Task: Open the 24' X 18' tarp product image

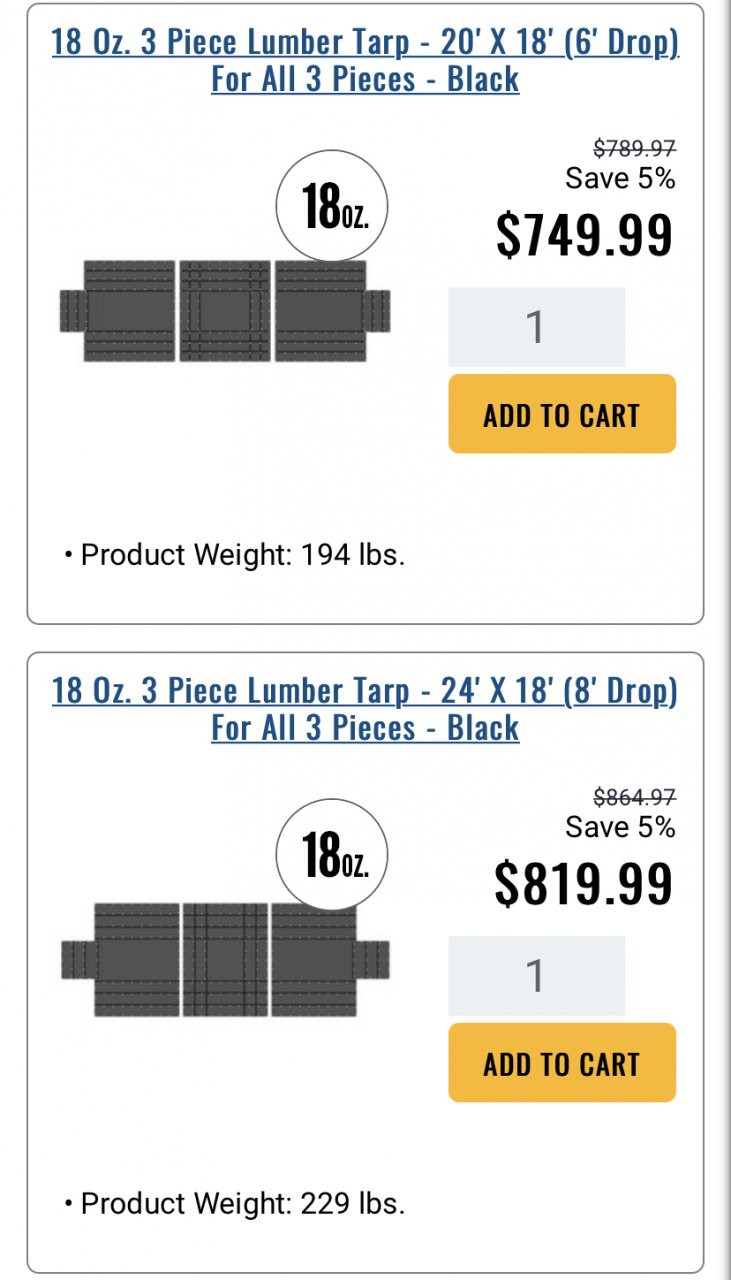Action: coord(225,960)
